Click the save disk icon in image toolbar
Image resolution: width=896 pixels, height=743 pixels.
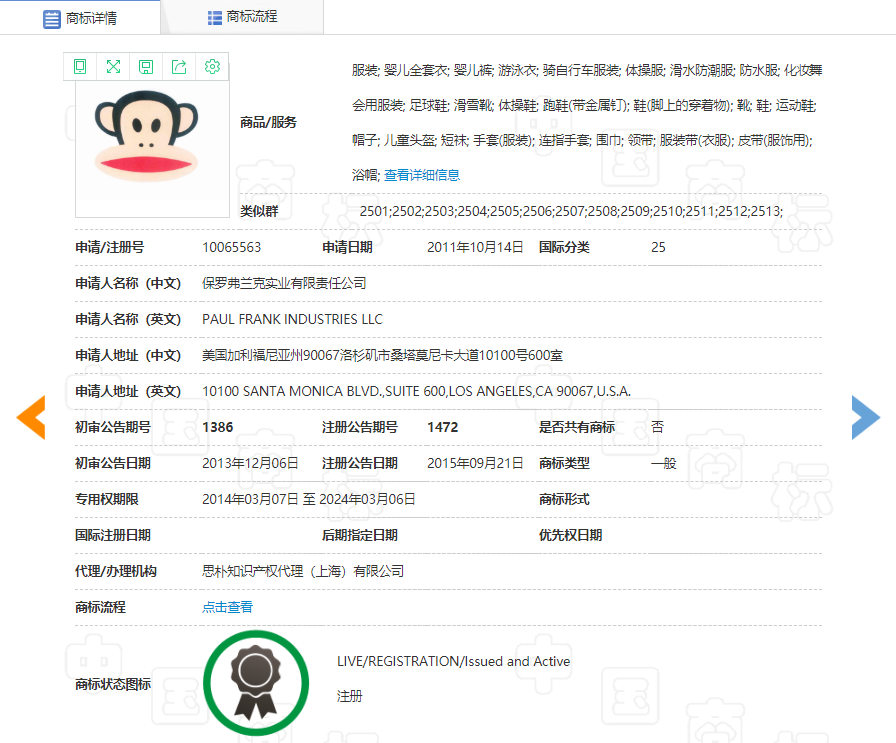(x=146, y=67)
